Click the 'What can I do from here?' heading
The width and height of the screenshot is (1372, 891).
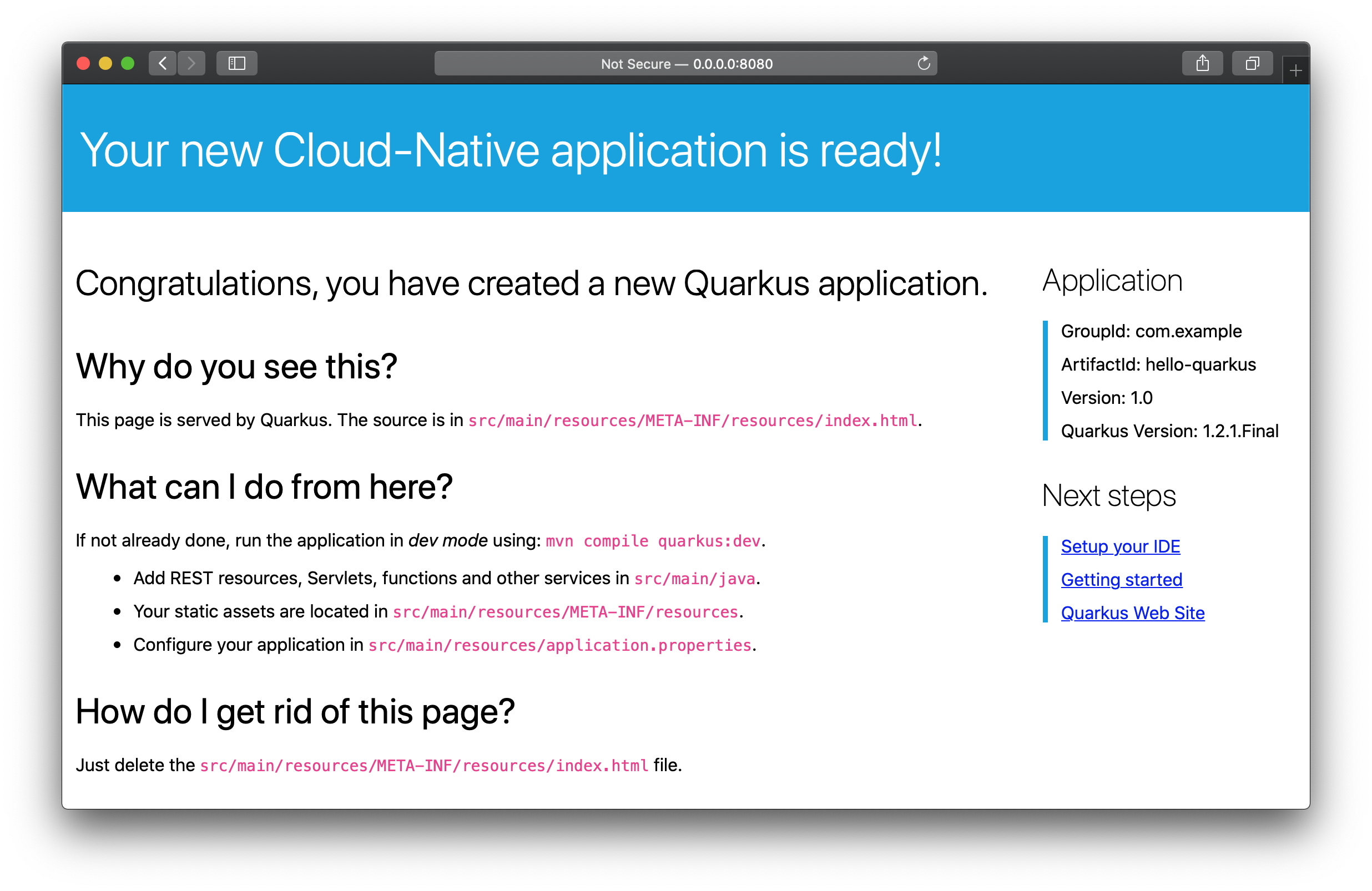pyautogui.click(x=264, y=487)
